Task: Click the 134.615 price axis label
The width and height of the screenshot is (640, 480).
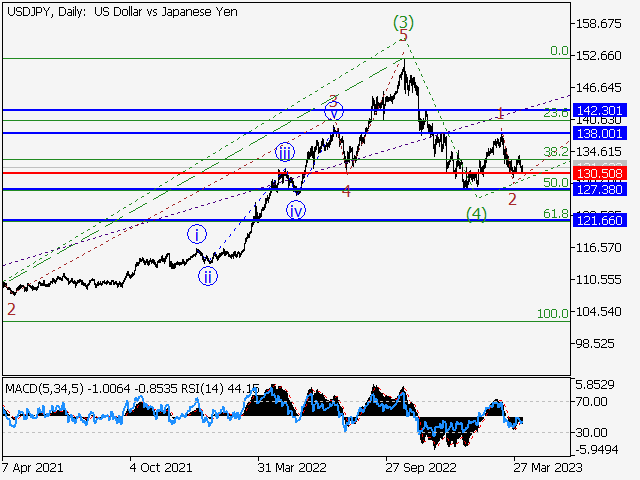Action: tap(598, 151)
